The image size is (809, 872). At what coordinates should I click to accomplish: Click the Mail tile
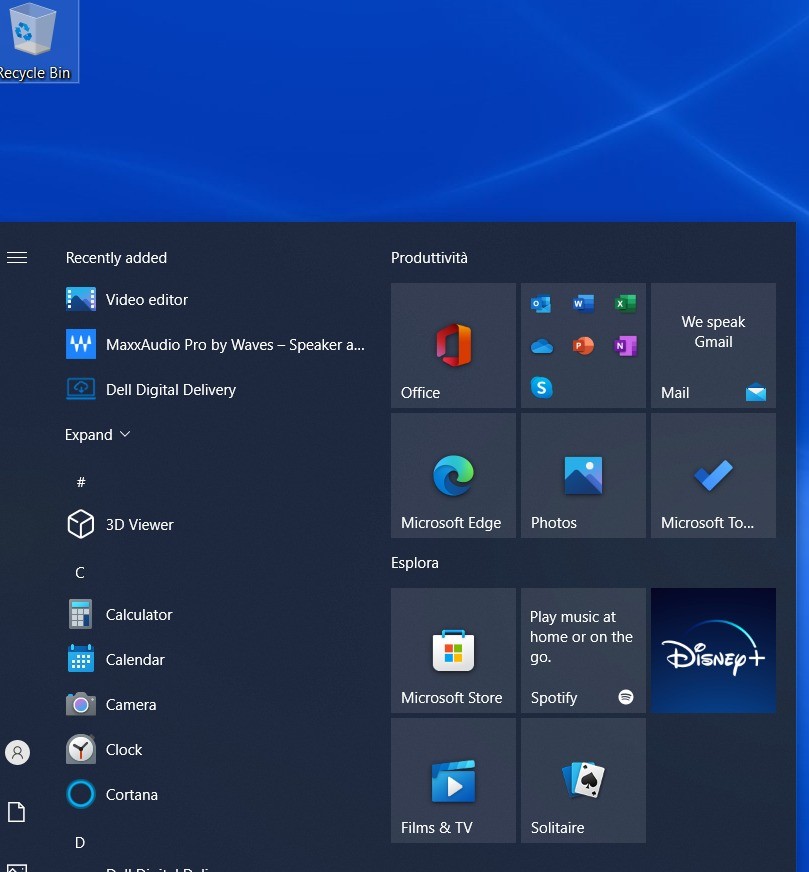click(x=713, y=345)
